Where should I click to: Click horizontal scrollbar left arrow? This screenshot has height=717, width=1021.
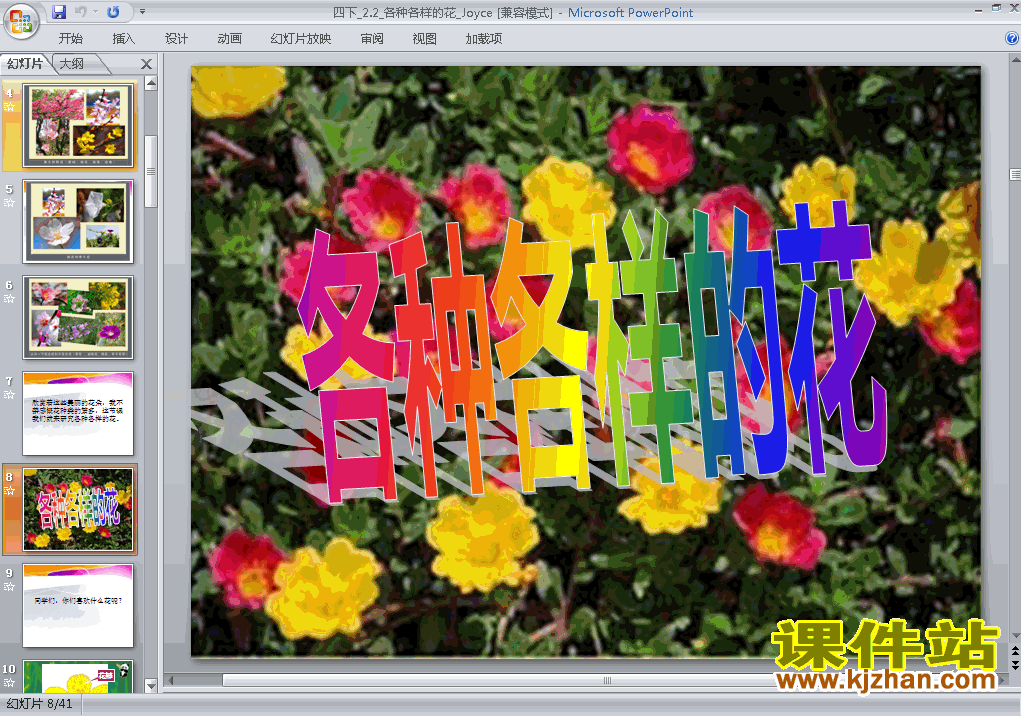[x=171, y=681]
